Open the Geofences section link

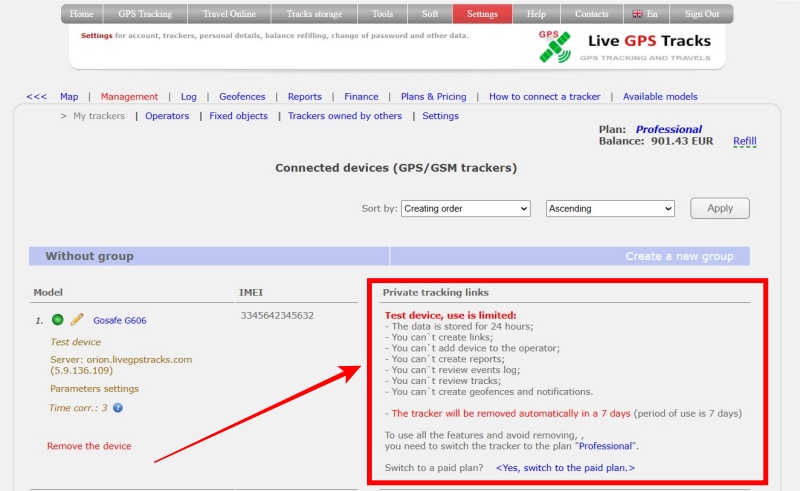click(242, 97)
